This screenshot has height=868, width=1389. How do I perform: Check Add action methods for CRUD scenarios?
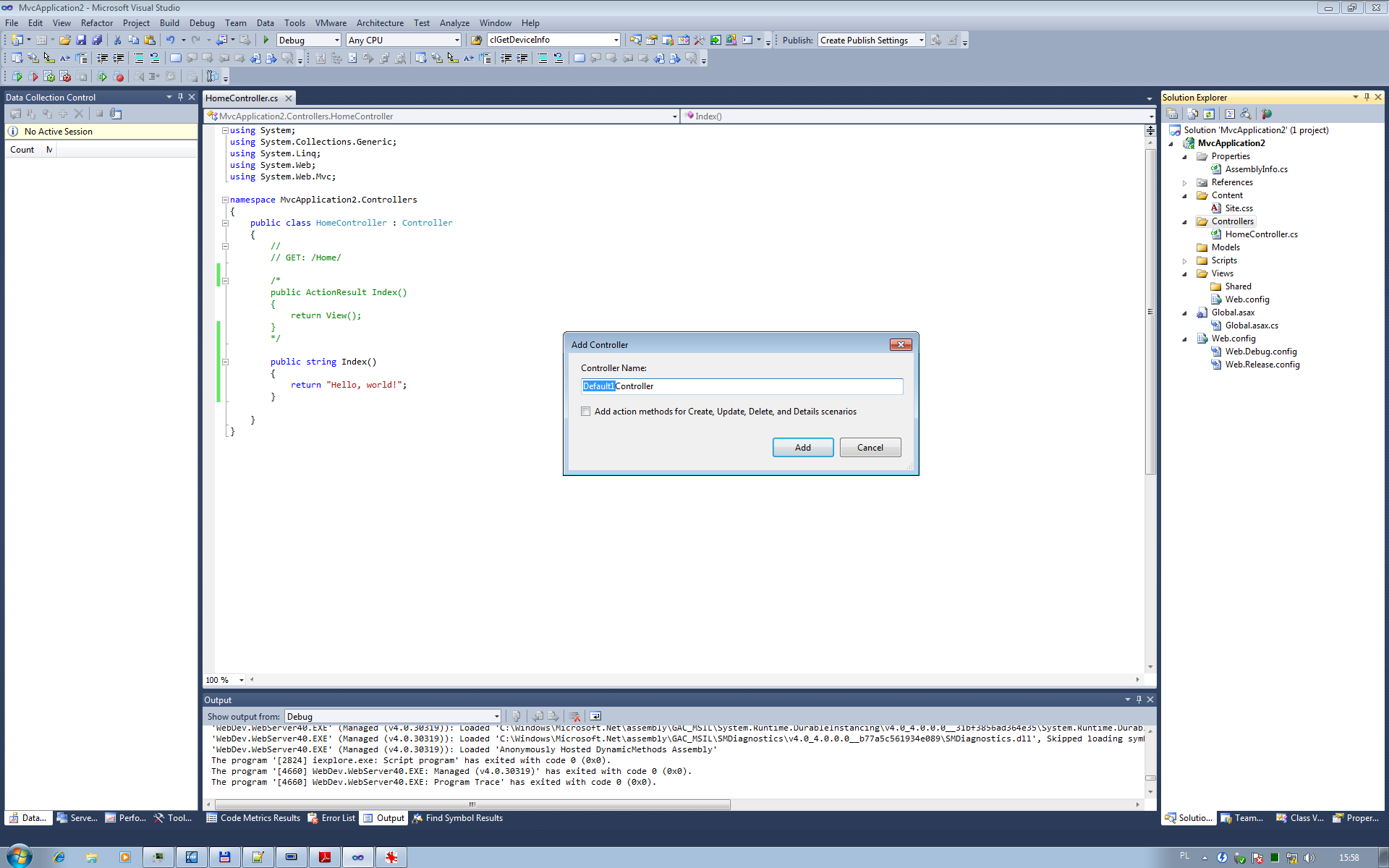coord(585,412)
